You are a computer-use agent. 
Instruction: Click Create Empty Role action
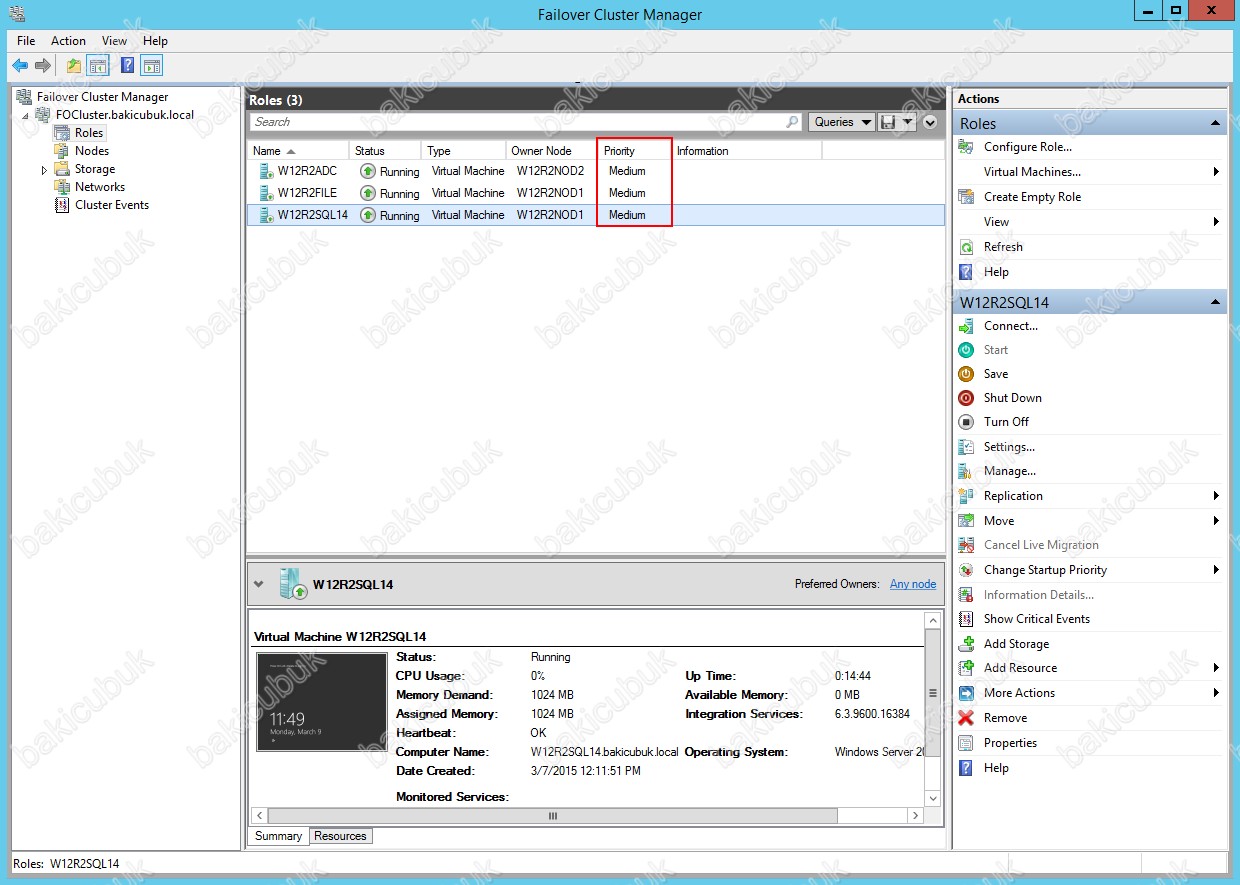coord(1032,197)
